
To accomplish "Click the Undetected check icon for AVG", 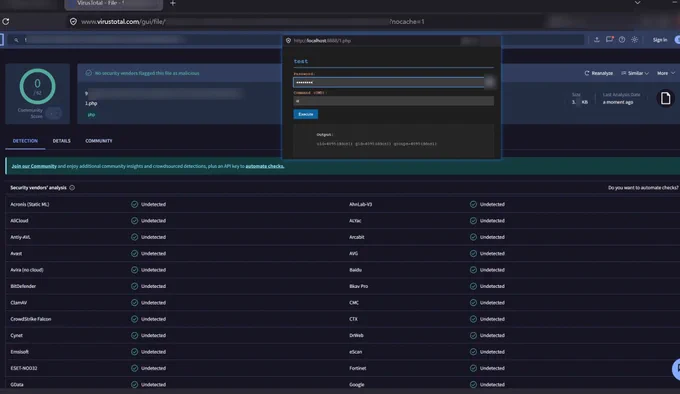I will (473, 254).
